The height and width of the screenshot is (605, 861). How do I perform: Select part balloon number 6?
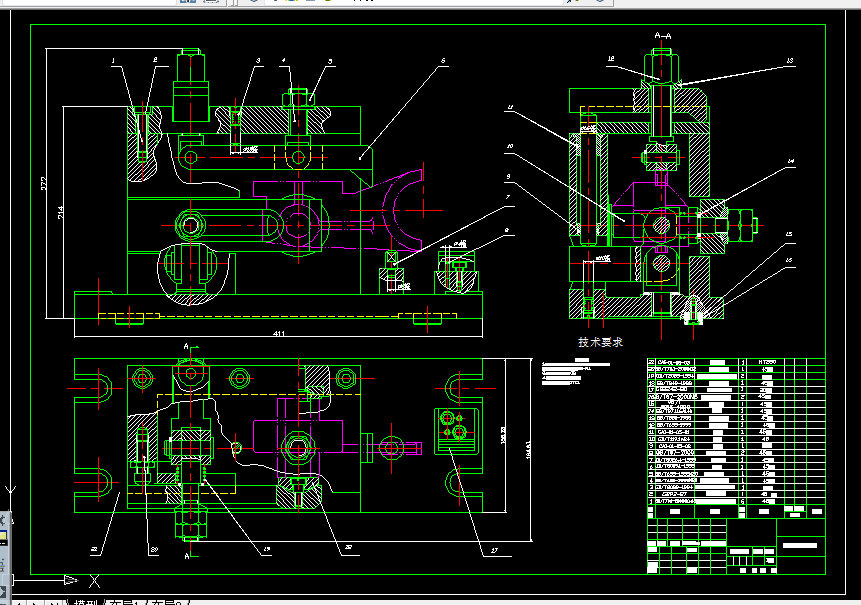(443, 61)
